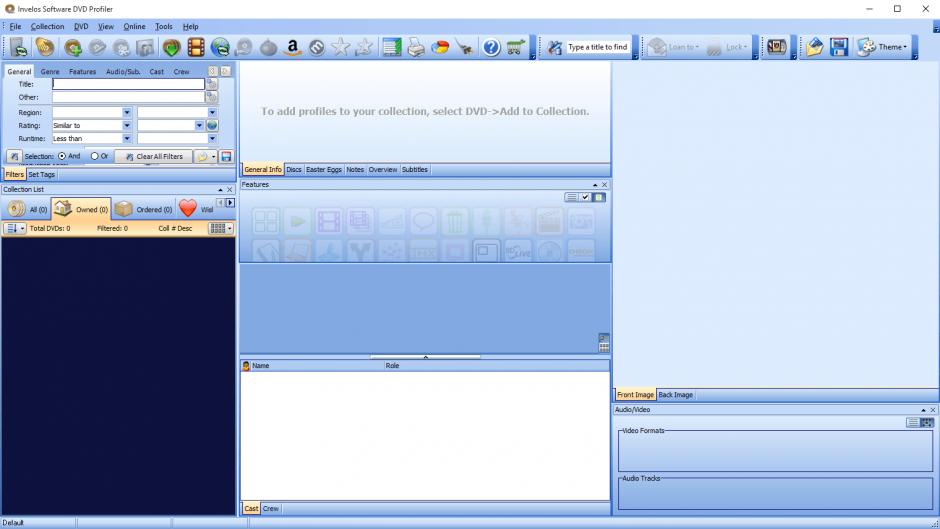This screenshot has height=529, width=940.
Task: Switch to the Crew tab at bottom
Action: [x=270, y=509]
